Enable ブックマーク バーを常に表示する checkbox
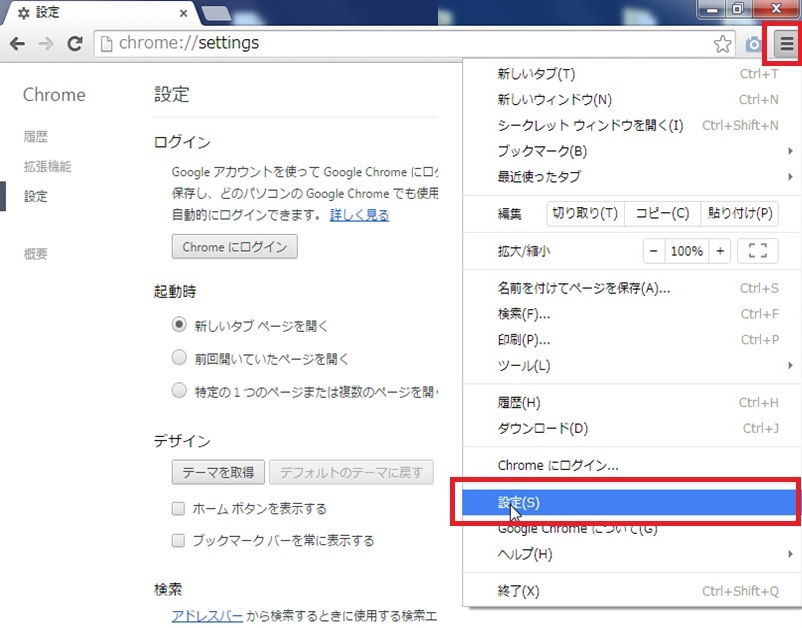Screen dimensions: 802x628 tap(178, 541)
